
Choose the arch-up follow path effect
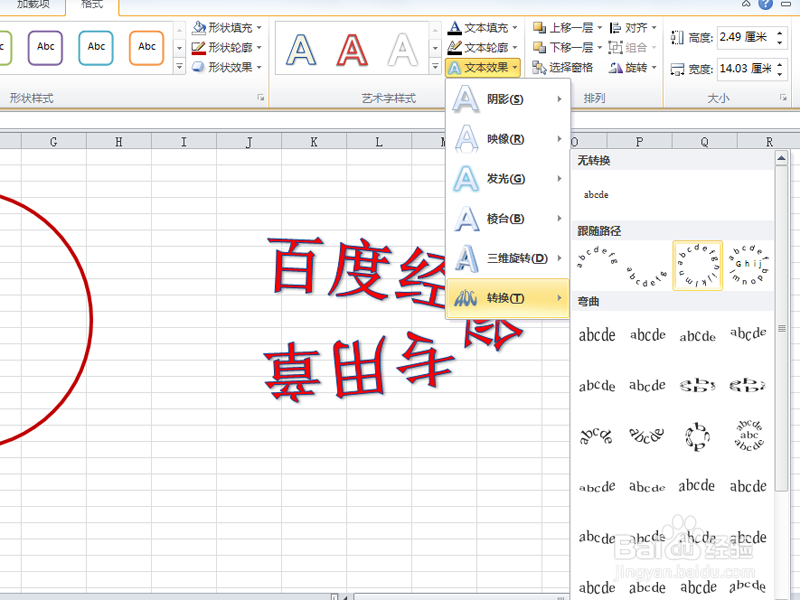(596, 266)
